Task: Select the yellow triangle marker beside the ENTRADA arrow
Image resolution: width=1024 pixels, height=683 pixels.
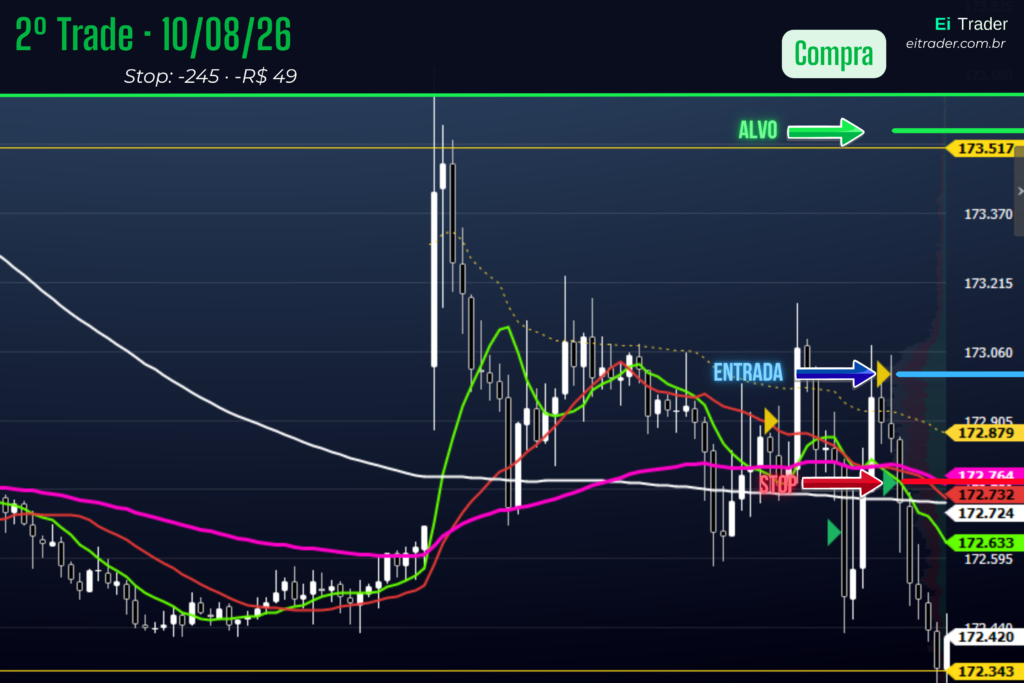Action: [883, 374]
